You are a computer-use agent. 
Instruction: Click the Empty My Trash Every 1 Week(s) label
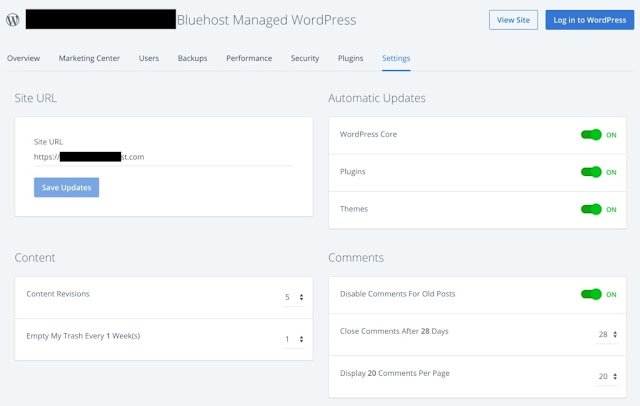(x=83, y=336)
